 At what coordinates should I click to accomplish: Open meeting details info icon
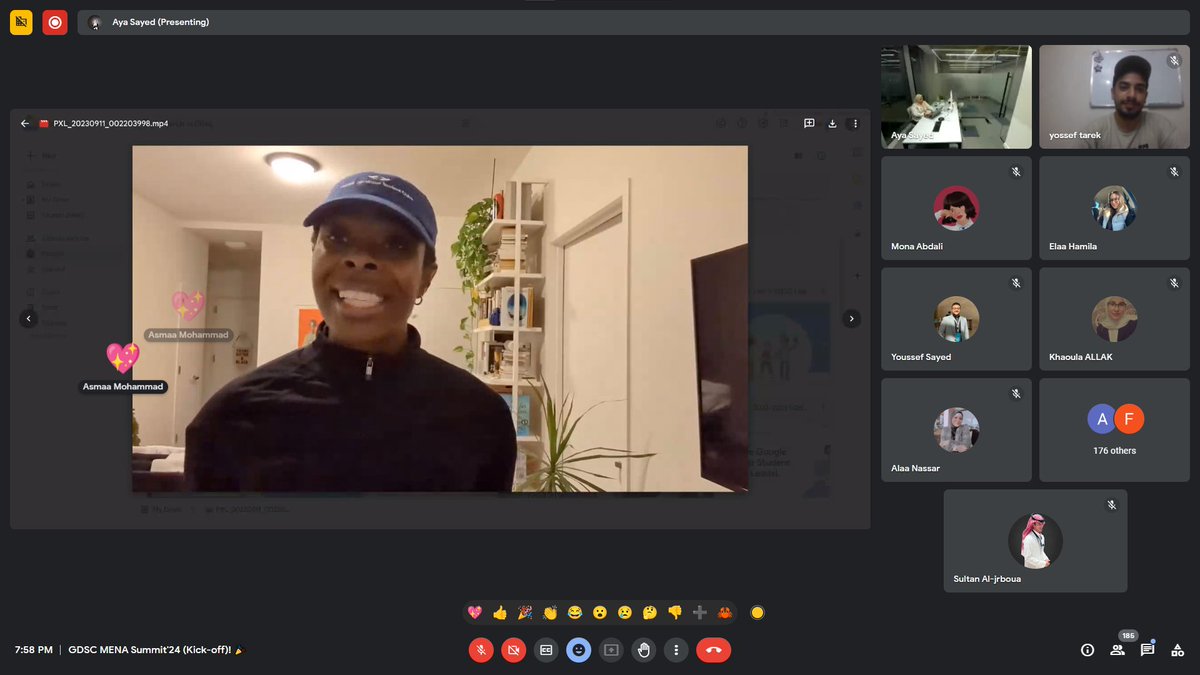click(x=1087, y=650)
